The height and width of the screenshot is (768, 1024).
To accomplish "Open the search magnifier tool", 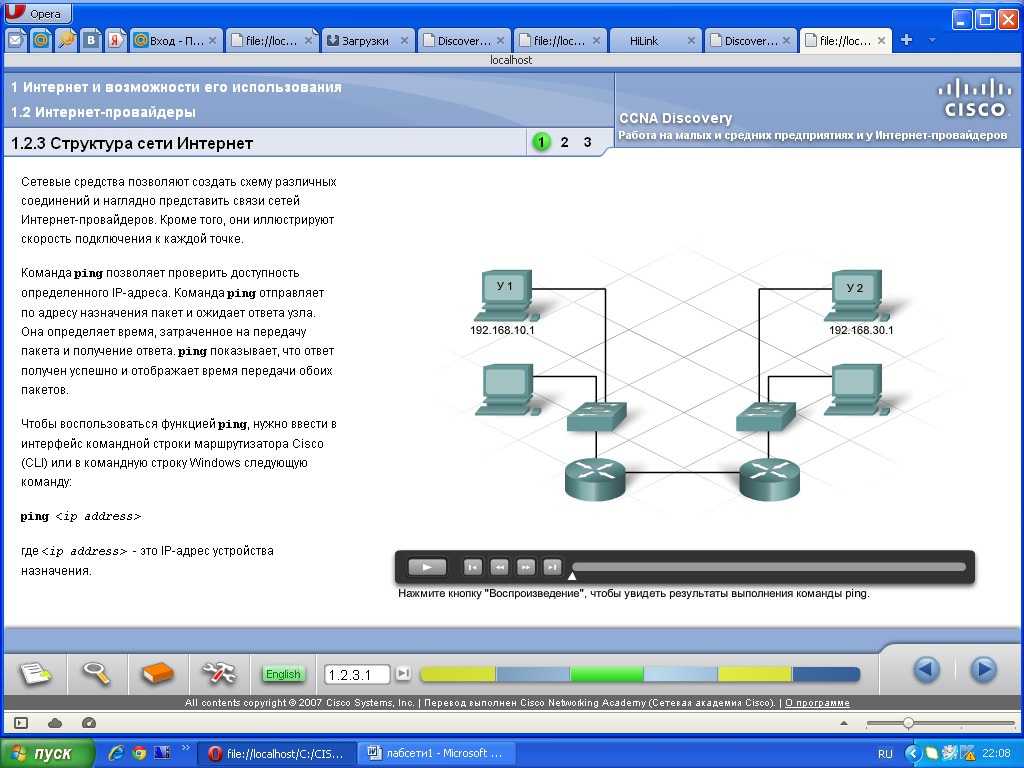I will [96, 673].
